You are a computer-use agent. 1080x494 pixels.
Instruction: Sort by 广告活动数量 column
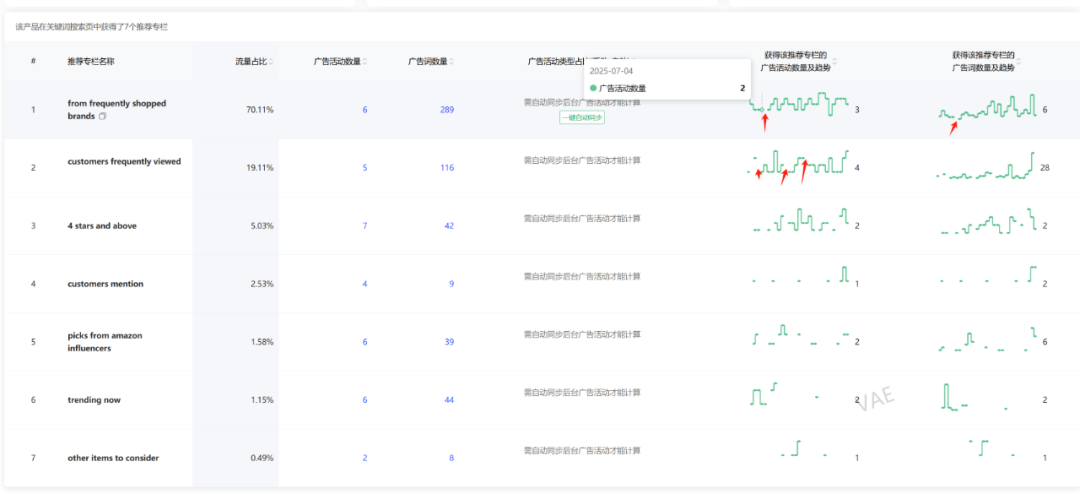(365, 62)
